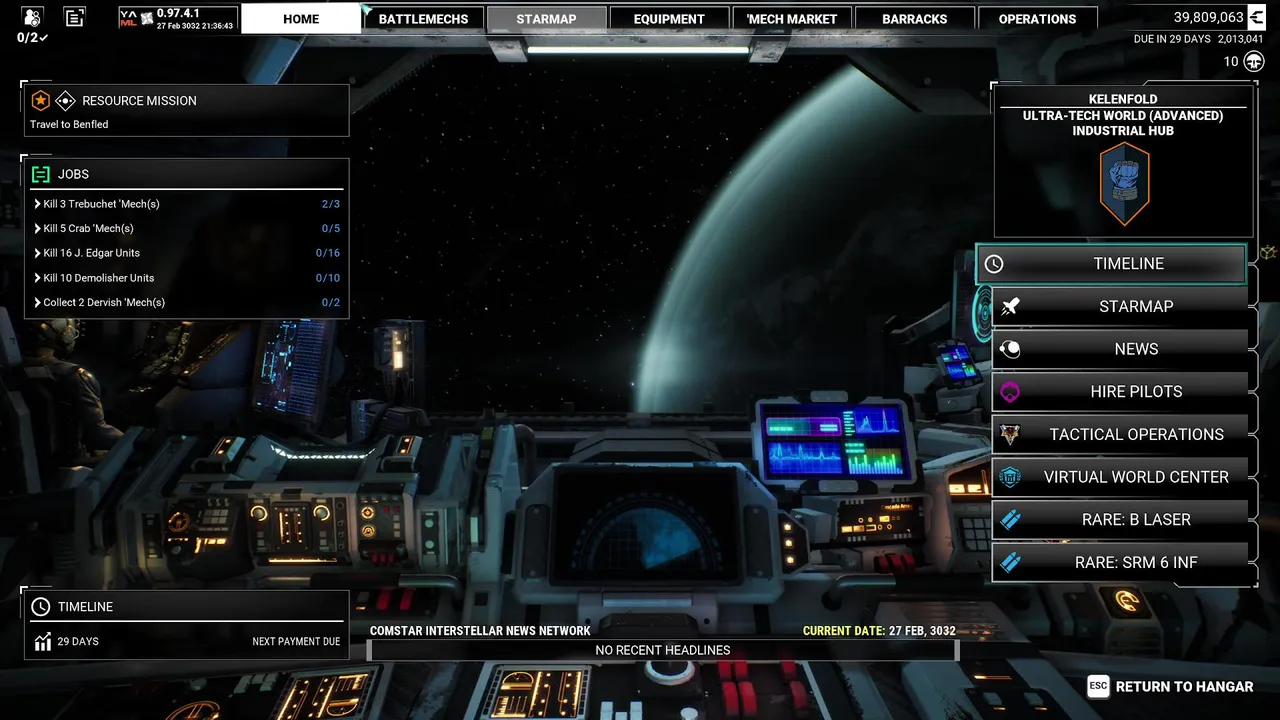This screenshot has height=720, width=1280.
Task: Click the clock icon in bottom Timeline panel
Action: point(41,607)
